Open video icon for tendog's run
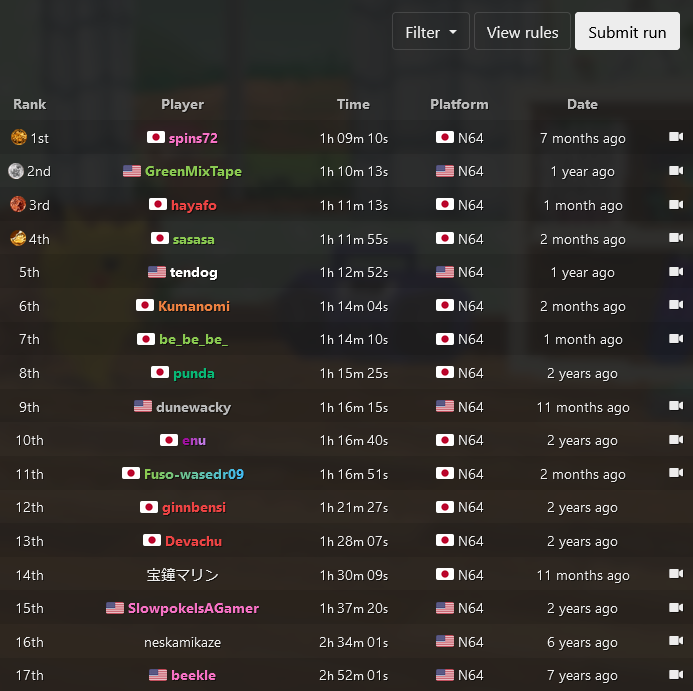The width and height of the screenshot is (693, 691). click(x=676, y=271)
